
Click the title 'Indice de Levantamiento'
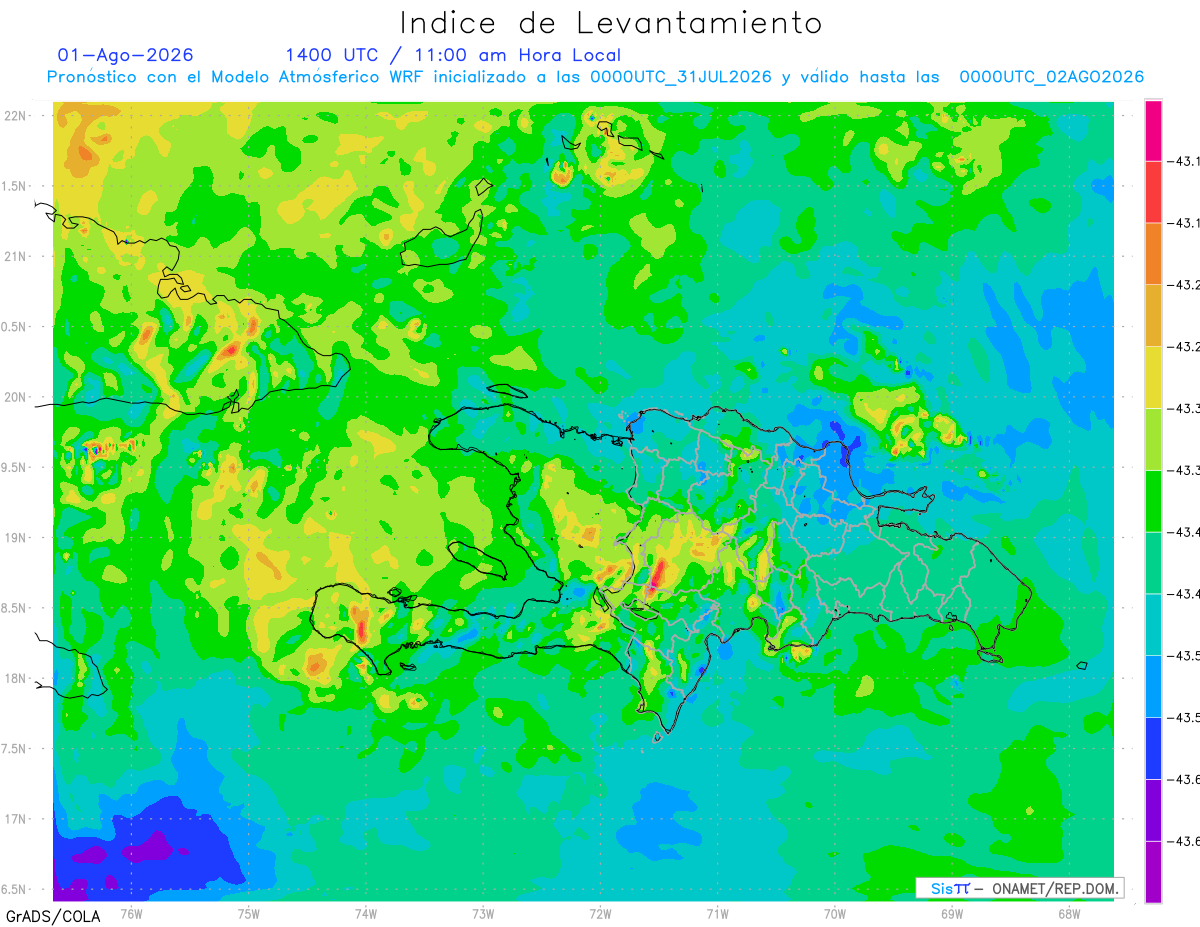coord(610,22)
